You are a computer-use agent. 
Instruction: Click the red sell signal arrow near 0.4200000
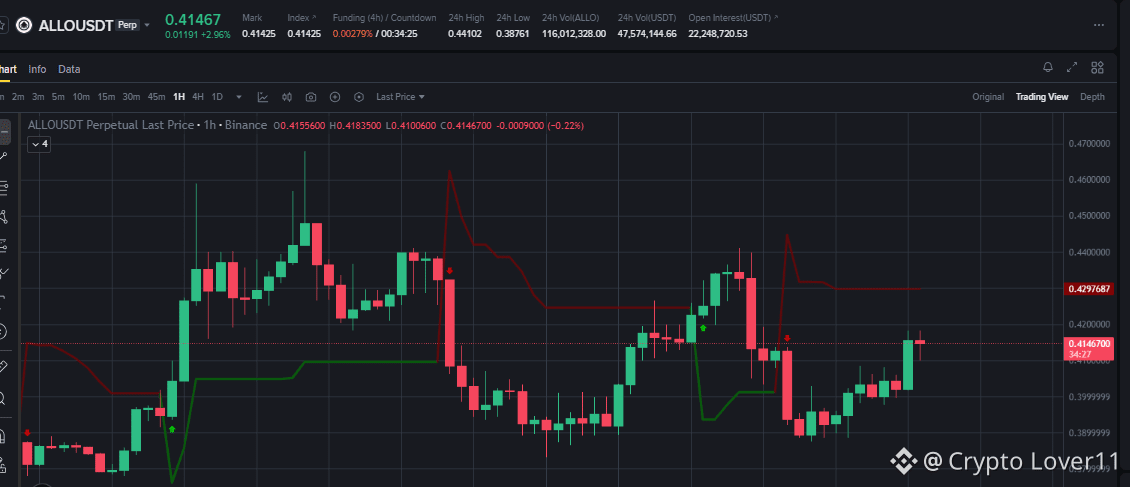pyautogui.click(x=788, y=338)
